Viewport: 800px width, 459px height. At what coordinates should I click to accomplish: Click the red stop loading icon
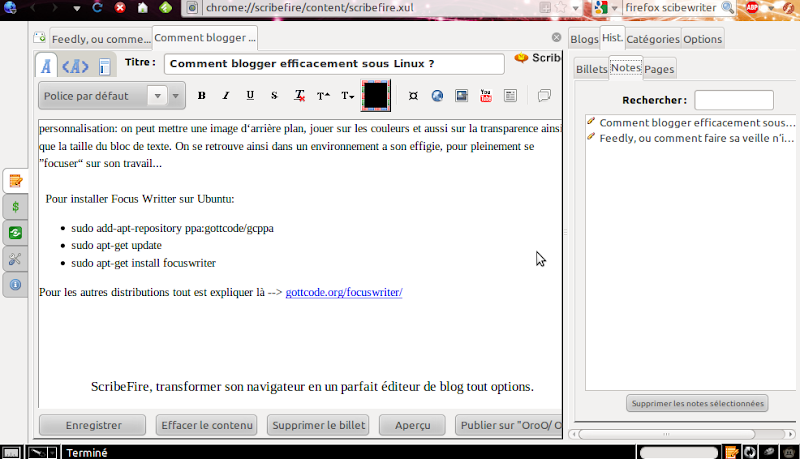[x=120, y=8]
